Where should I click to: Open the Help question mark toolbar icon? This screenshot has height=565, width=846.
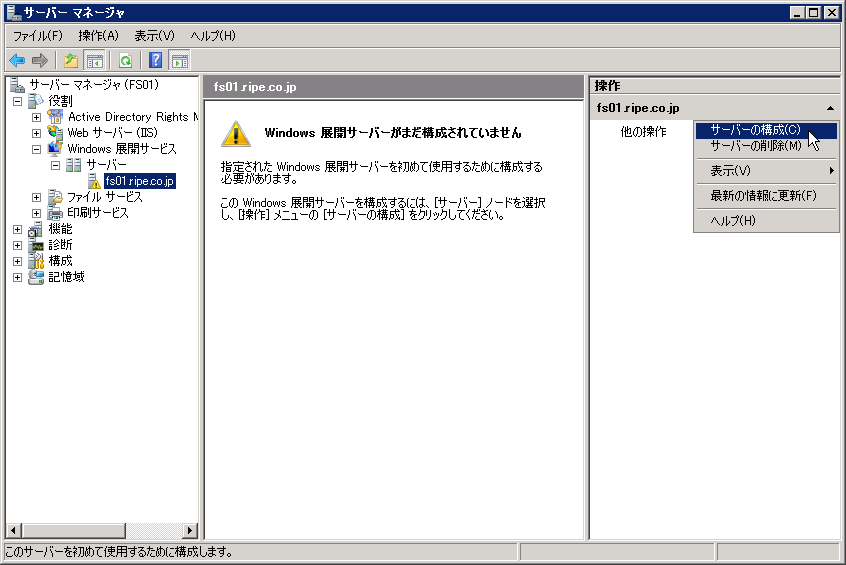[x=155, y=60]
